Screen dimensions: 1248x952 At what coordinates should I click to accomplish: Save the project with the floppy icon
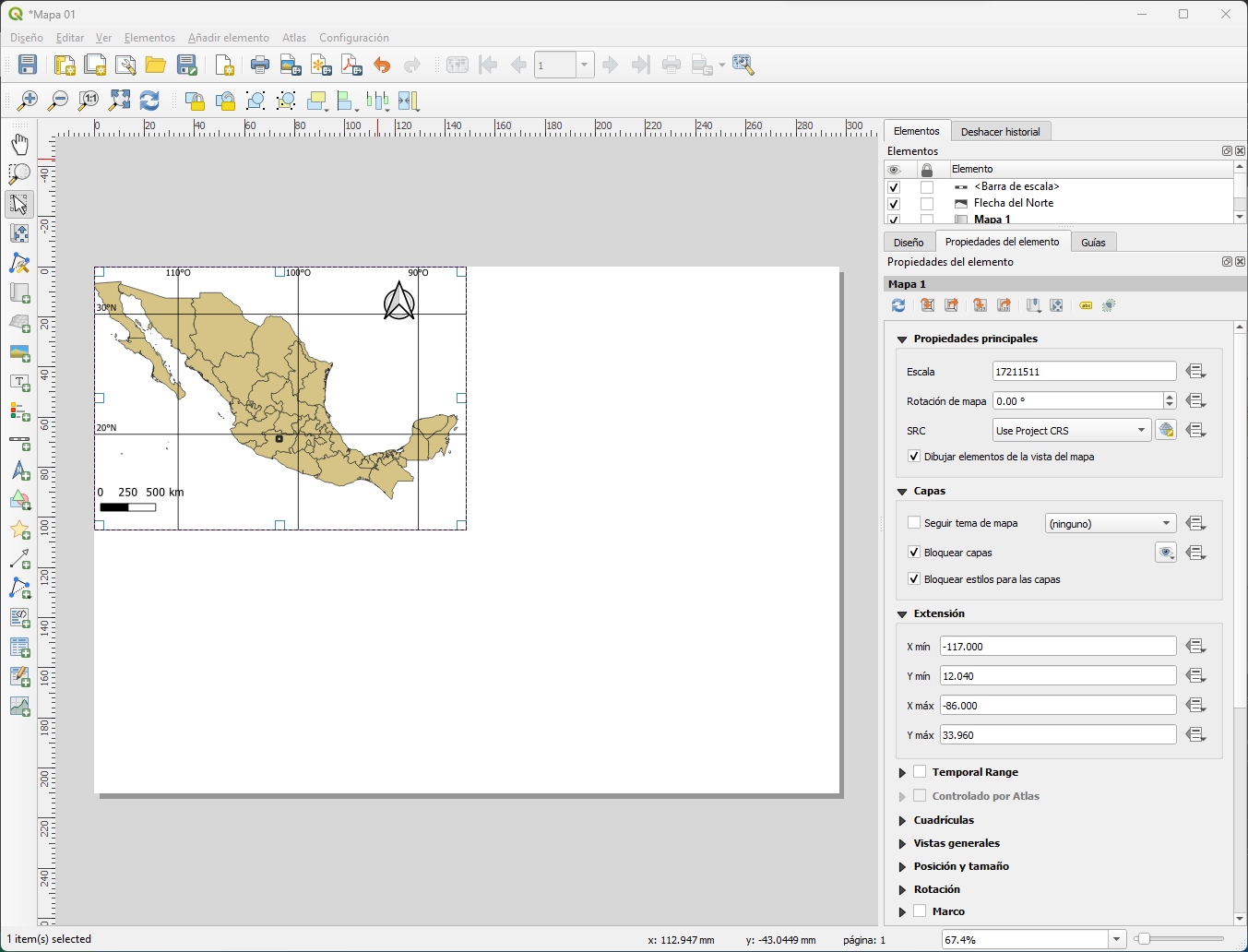point(27,65)
